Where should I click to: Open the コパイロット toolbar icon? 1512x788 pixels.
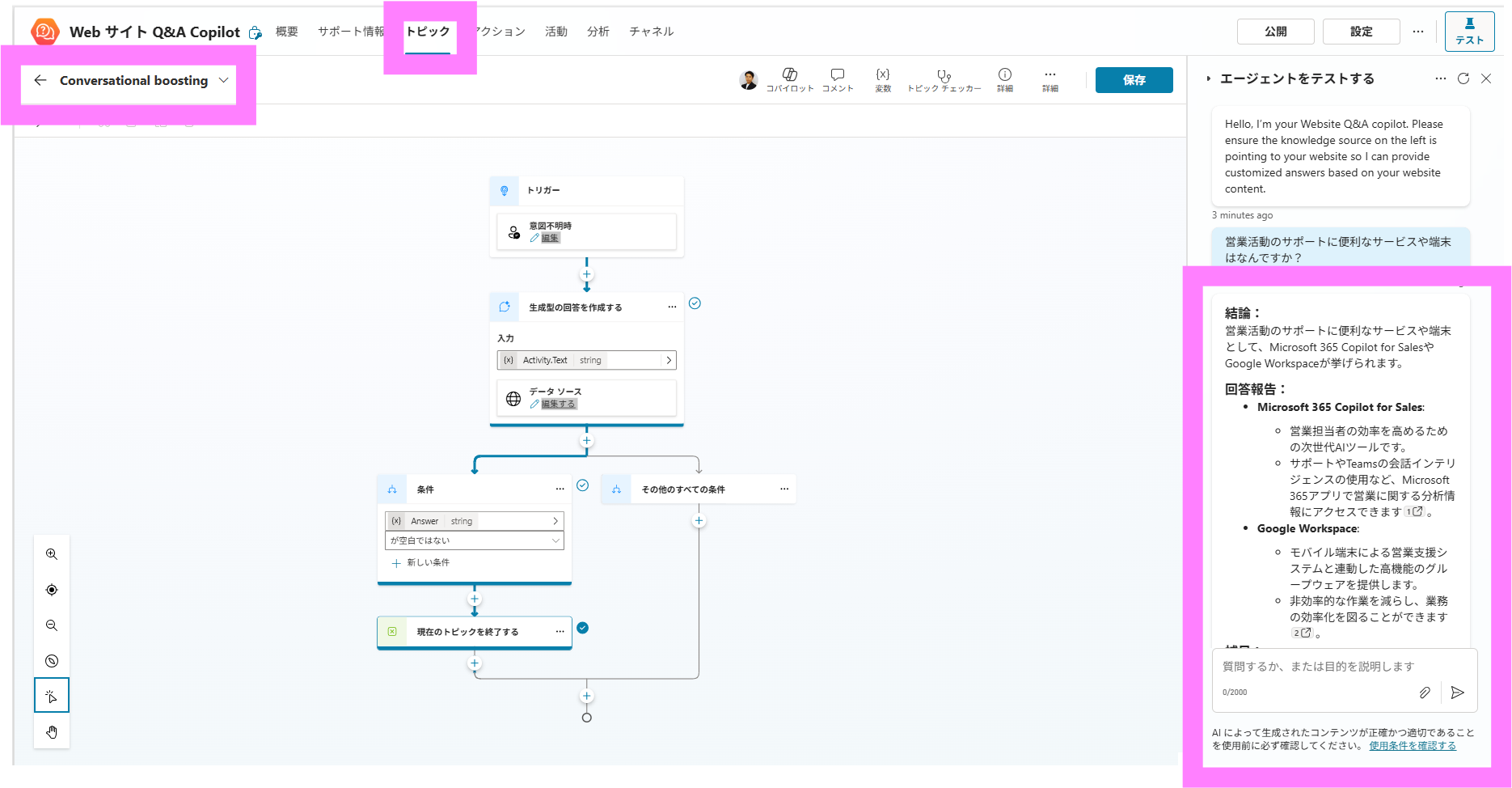[790, 79]
